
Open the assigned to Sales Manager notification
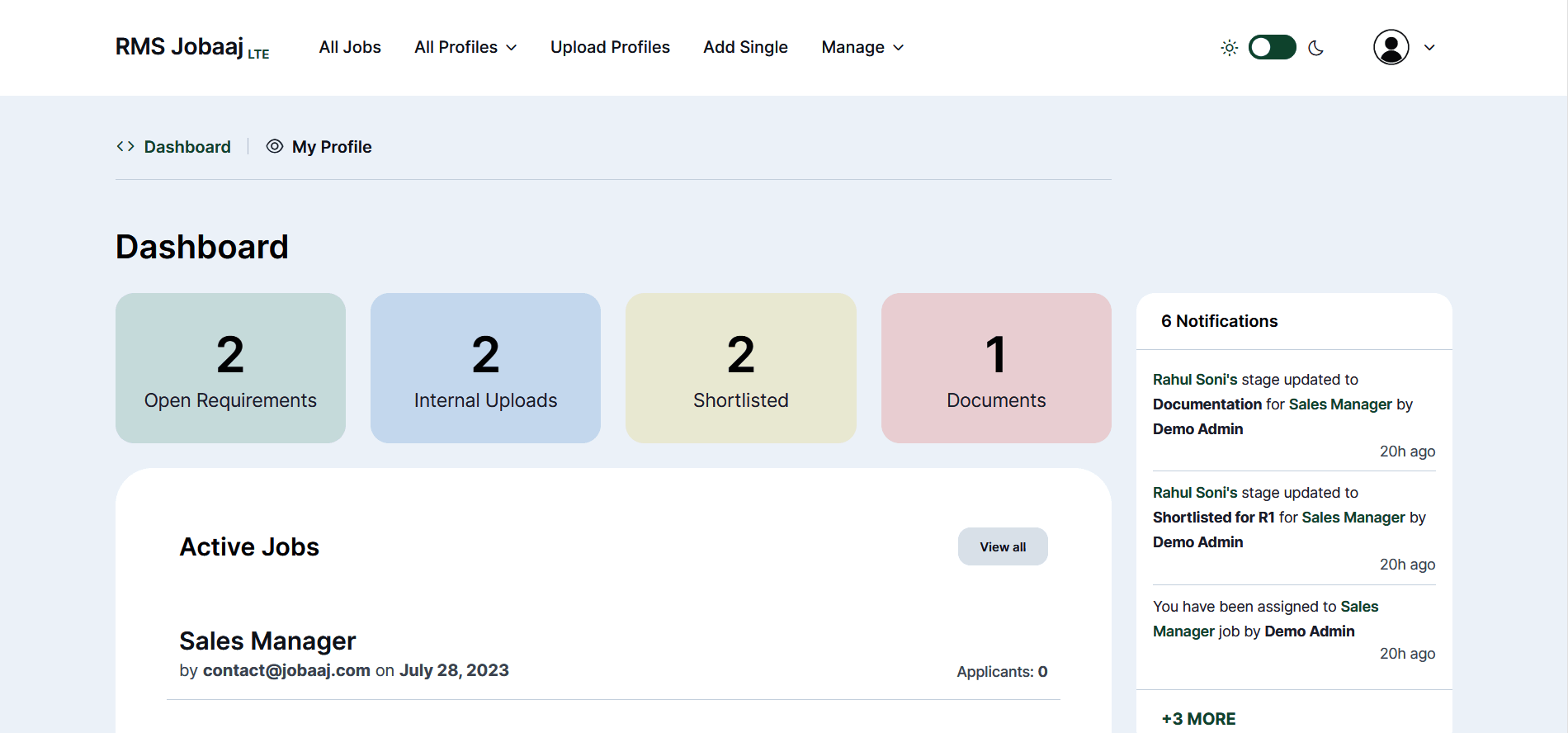click(x=1294, y=630)
